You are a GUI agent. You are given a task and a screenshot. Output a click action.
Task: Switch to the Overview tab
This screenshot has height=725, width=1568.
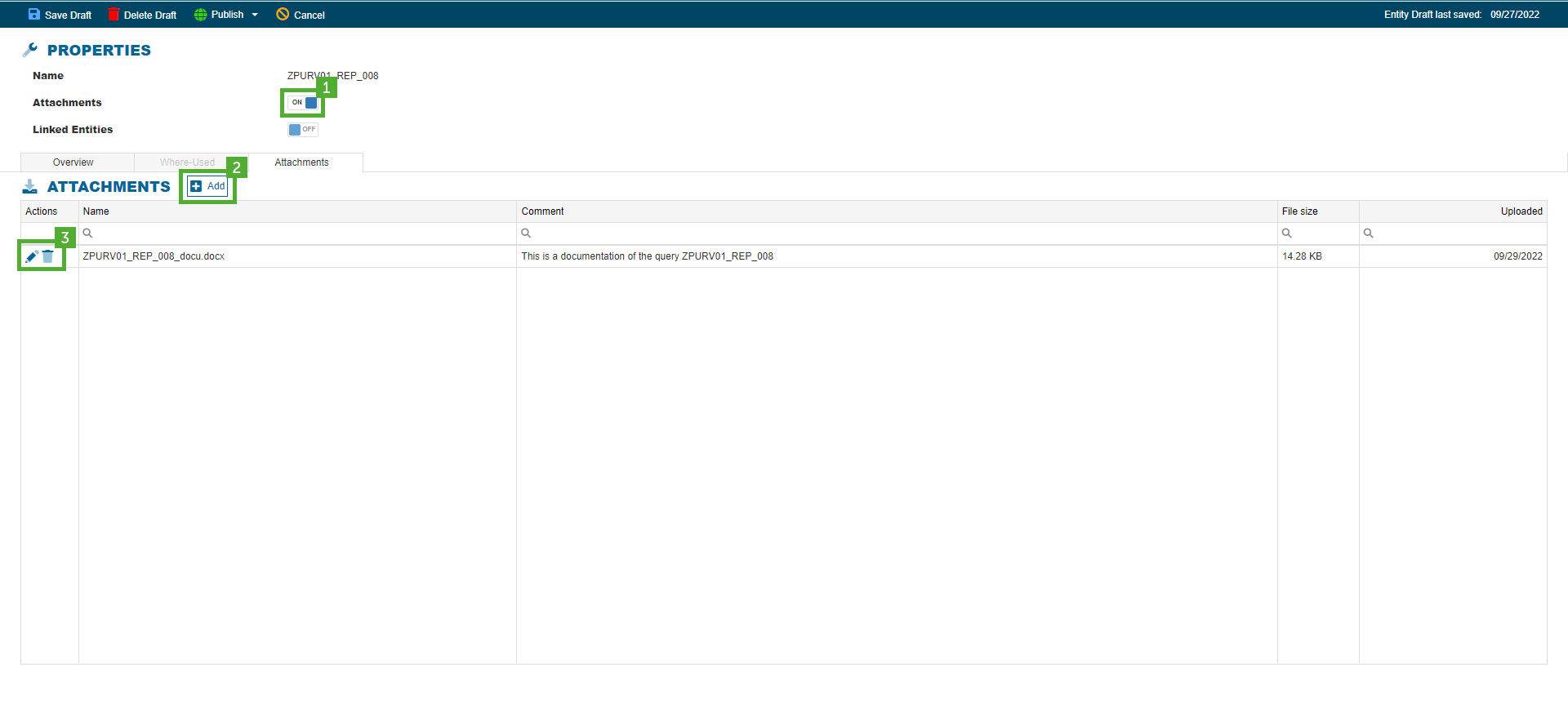73,162
